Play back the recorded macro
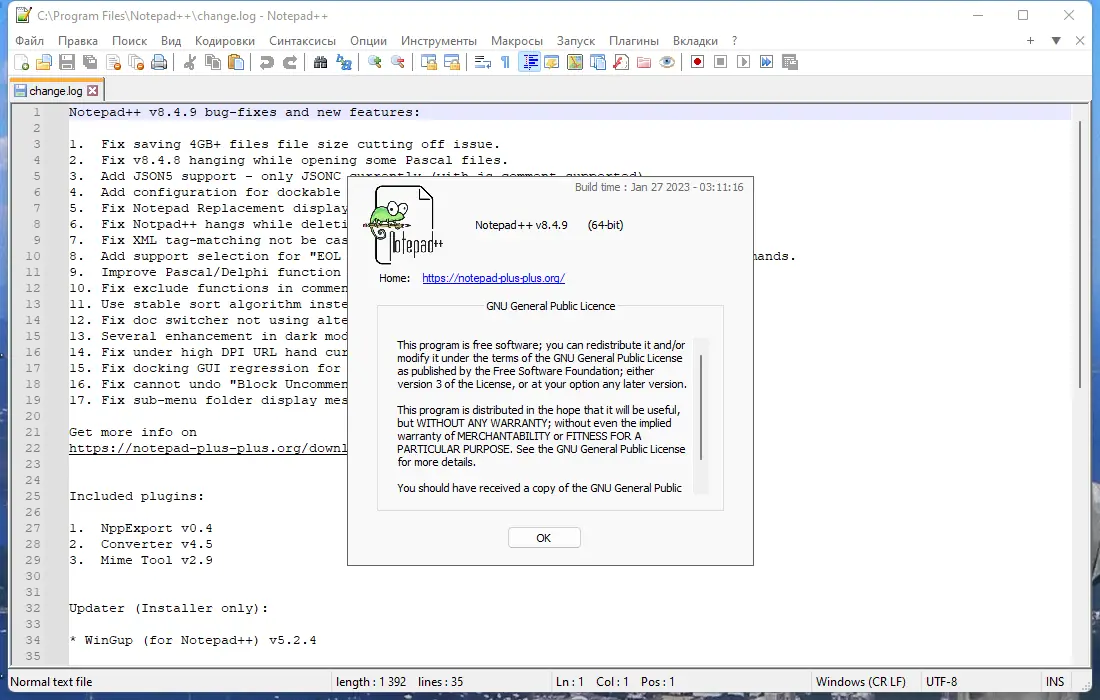 (x=744, y=62)
